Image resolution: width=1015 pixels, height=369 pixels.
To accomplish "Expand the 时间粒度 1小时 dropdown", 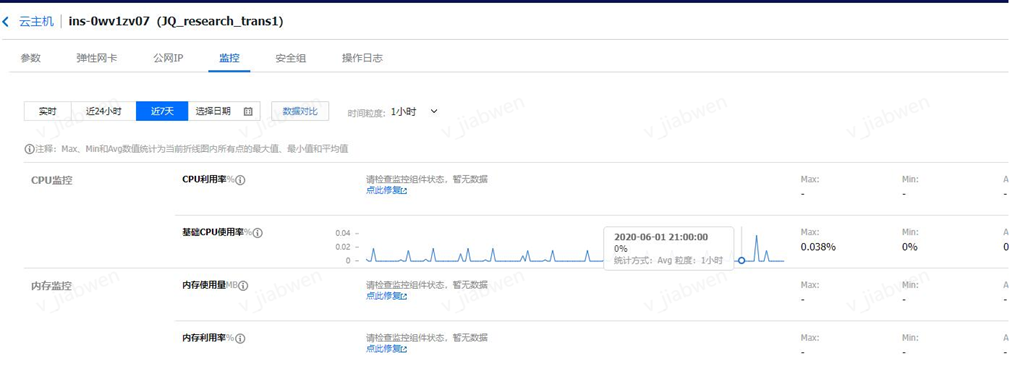I will pos(414,111).
